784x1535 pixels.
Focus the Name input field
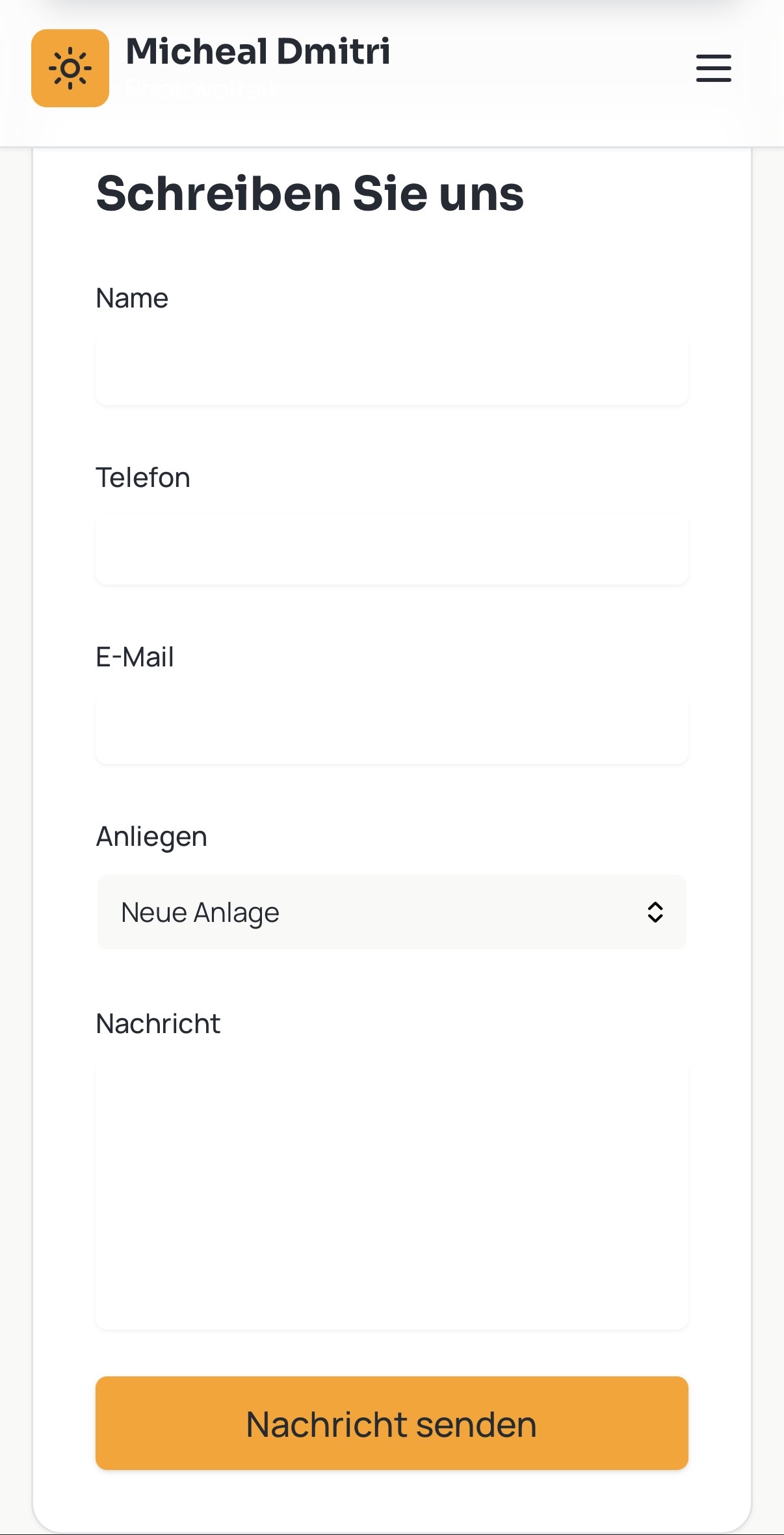pyautogui.click(x=391, y=370)
